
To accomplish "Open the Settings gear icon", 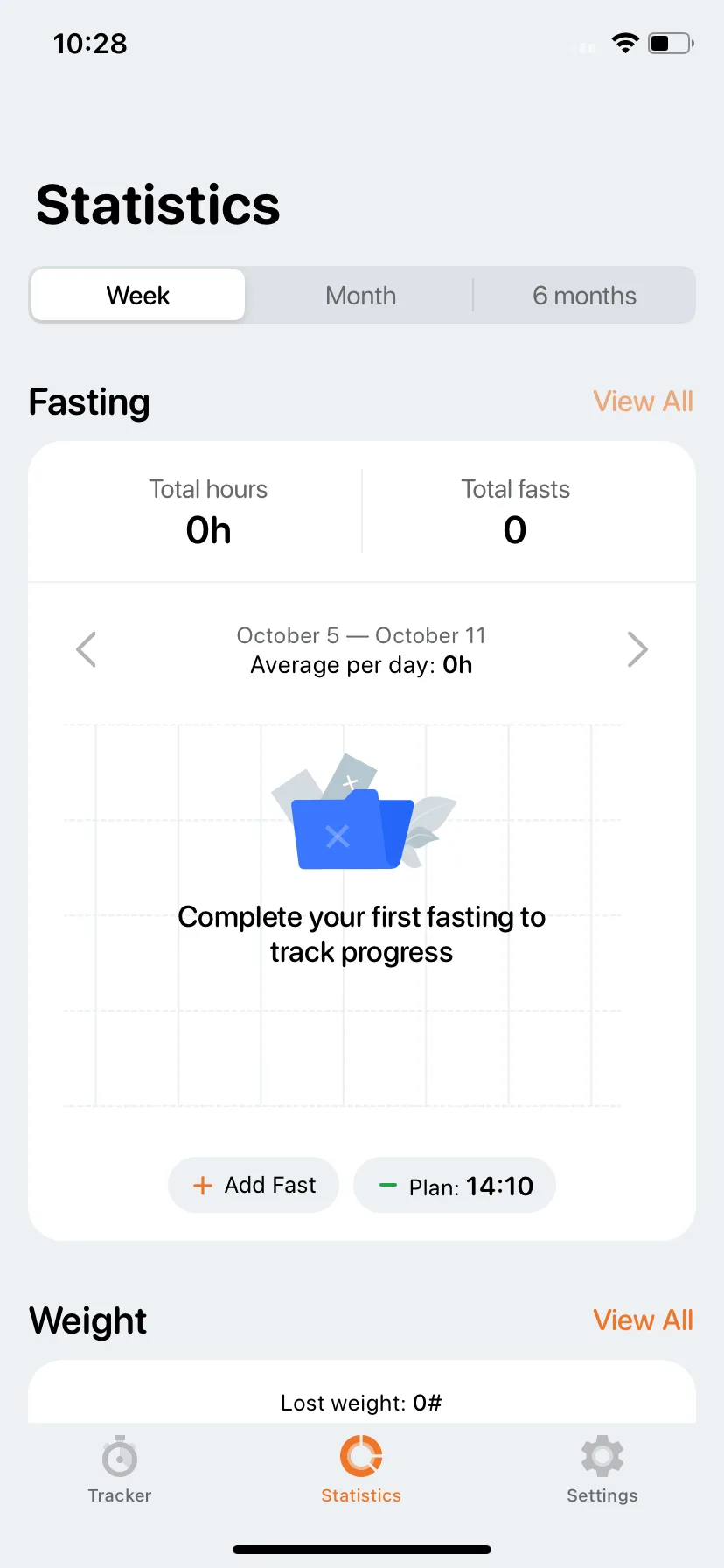I will 602,1456.
